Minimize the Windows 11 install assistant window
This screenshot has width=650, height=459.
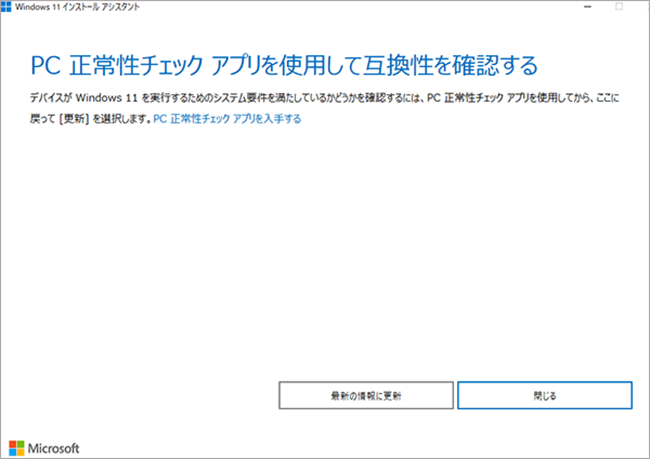coord(587,7)
